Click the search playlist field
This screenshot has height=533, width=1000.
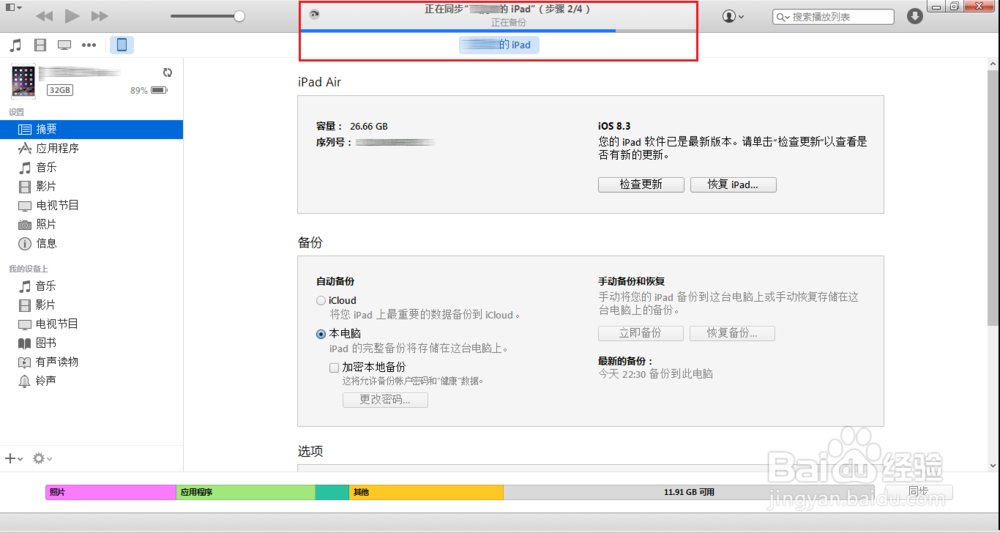(x=834, y=17)
